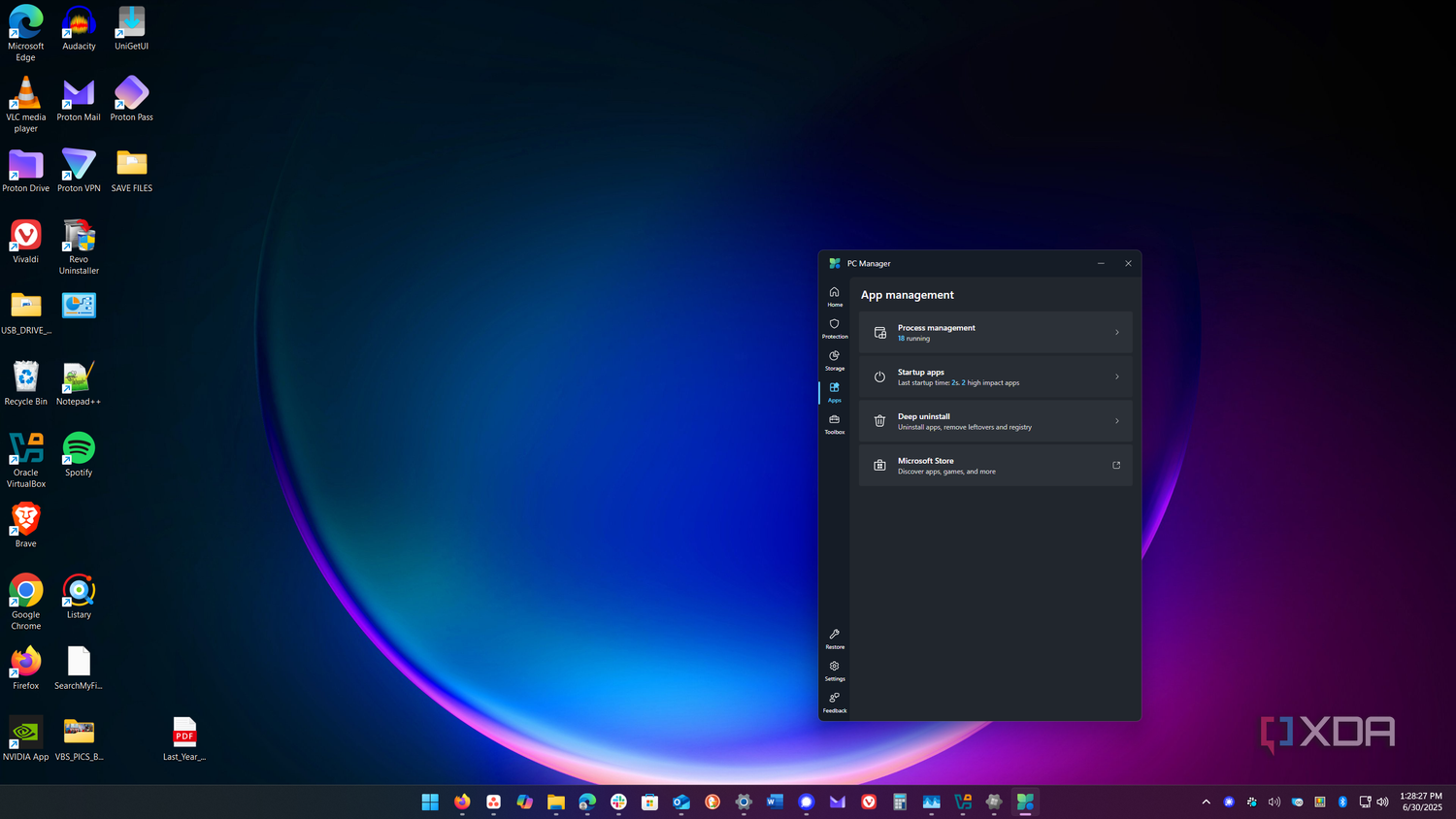1456x819 pixels.
Task: Open Deep uninstall row
Action: [x=995, y=421]
